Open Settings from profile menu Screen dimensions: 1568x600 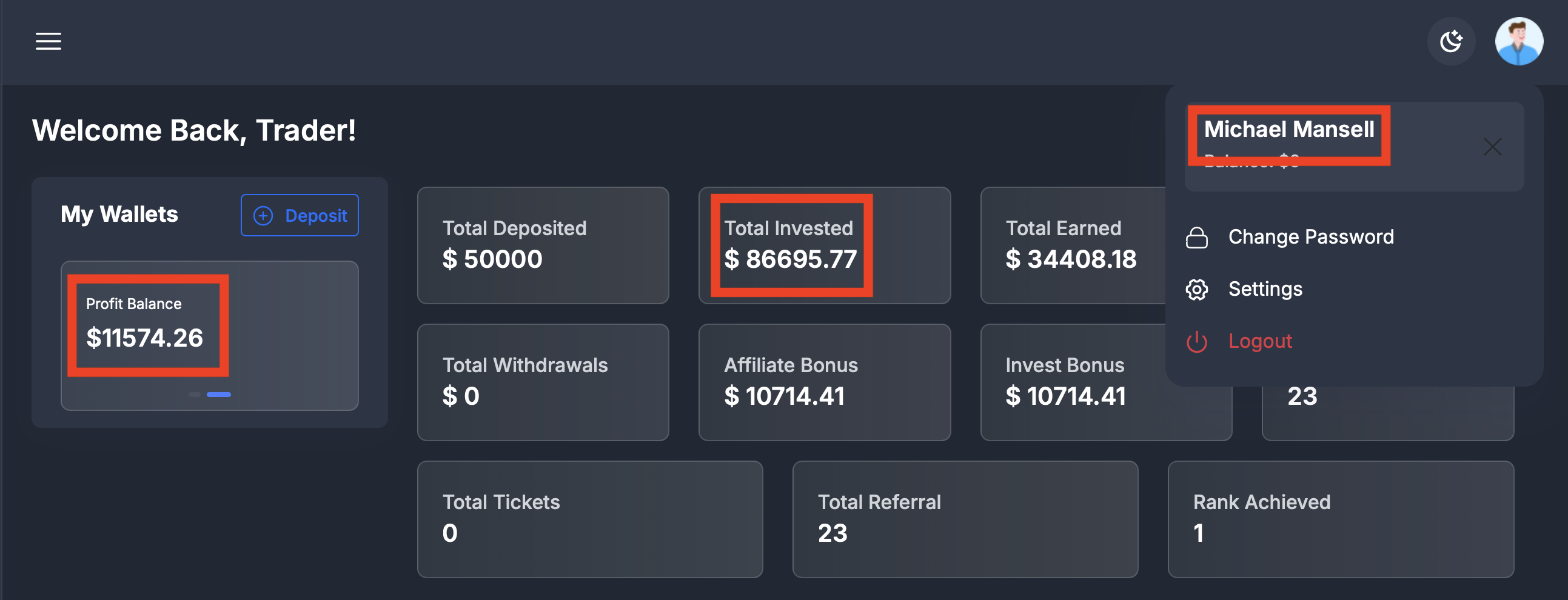tap(1265, 289)
